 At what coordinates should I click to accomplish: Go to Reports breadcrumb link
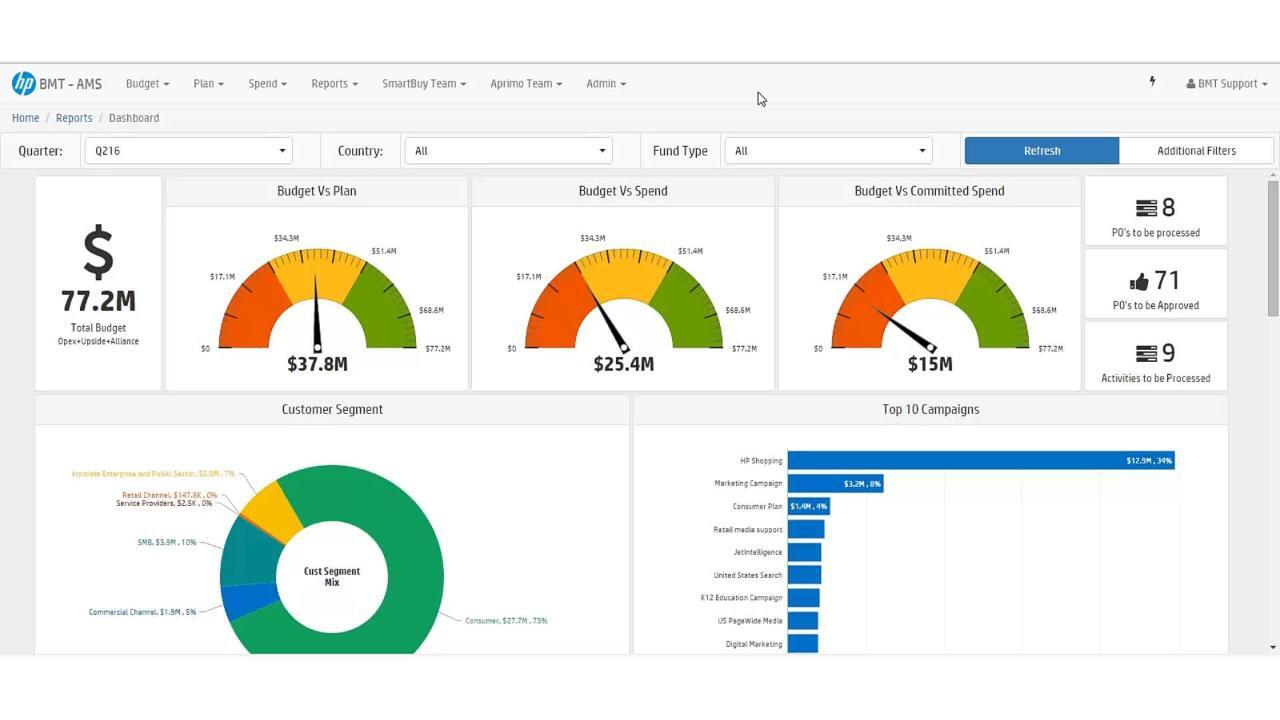[x=74, y=118]
